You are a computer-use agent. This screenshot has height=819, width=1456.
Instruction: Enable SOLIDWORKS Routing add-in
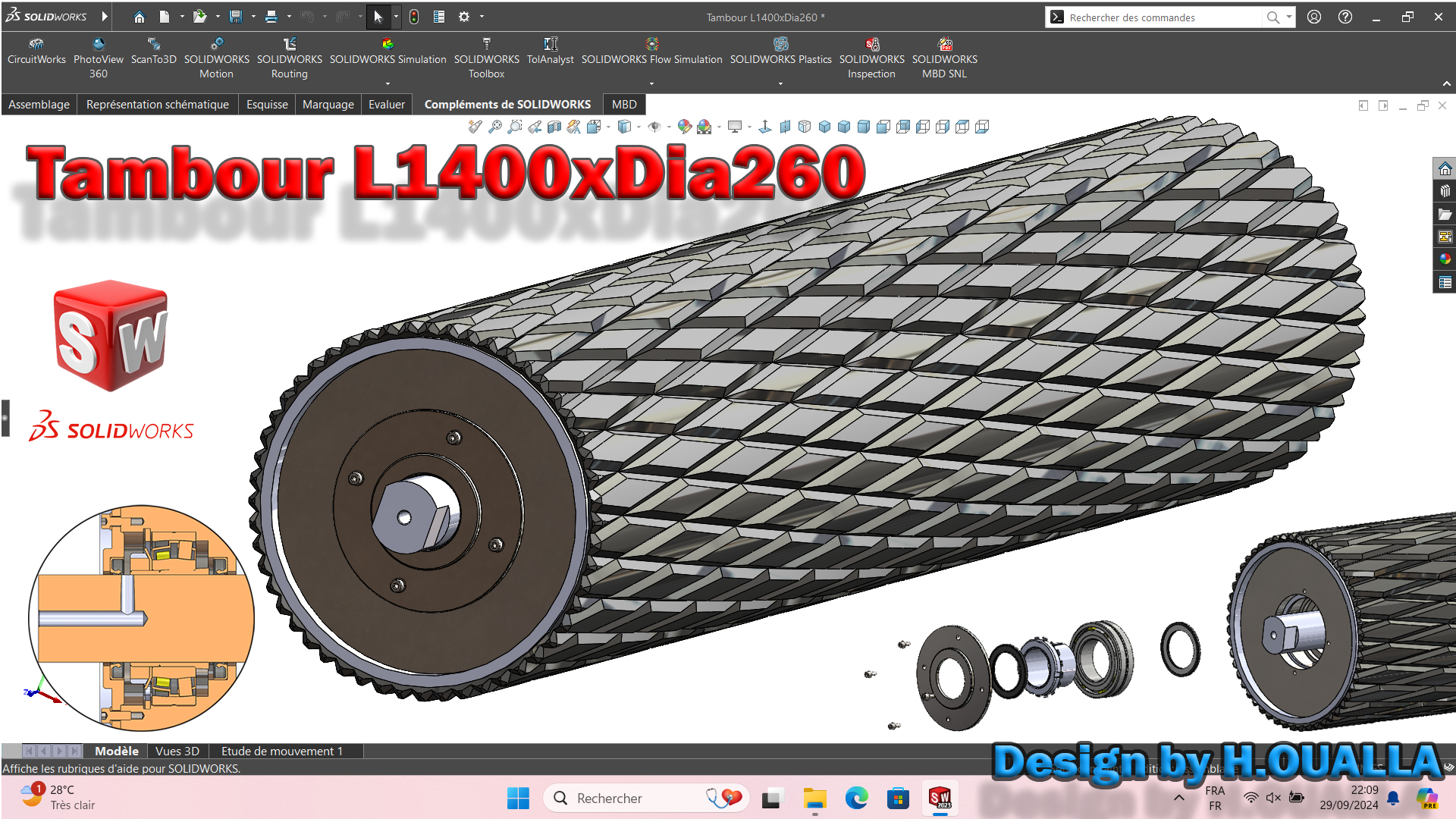pyautogui.click(x=290, y=58)
